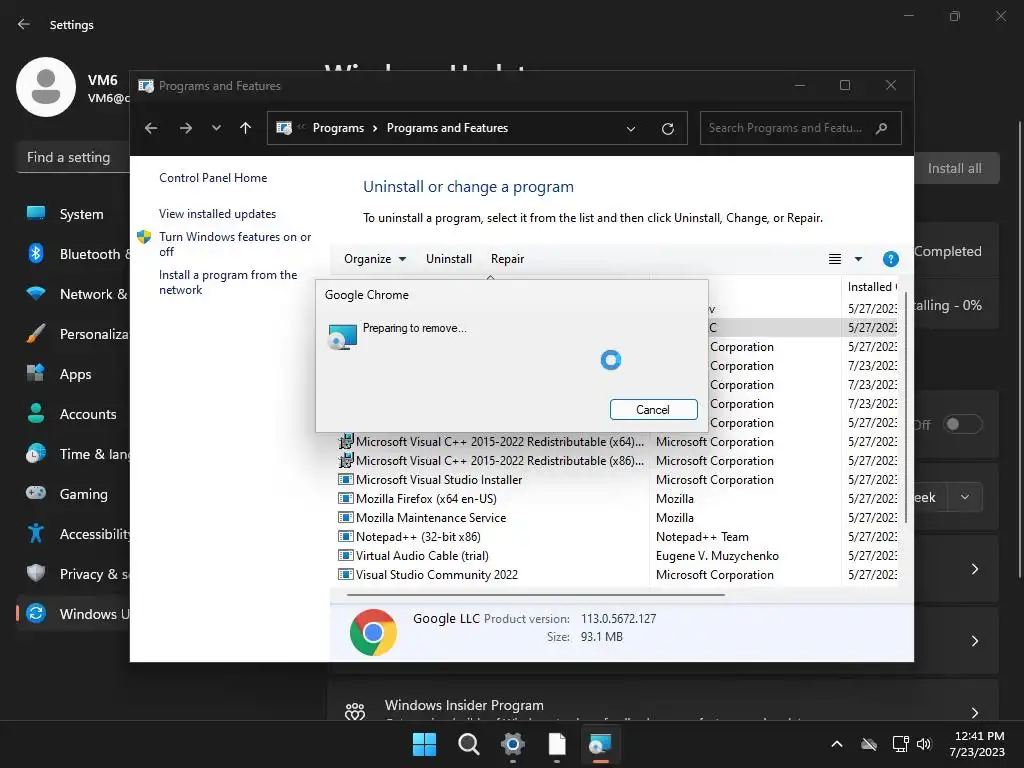This screenshot has width=1024, height=768.
Task: Open taskbar Search
Action: point(468,744)
